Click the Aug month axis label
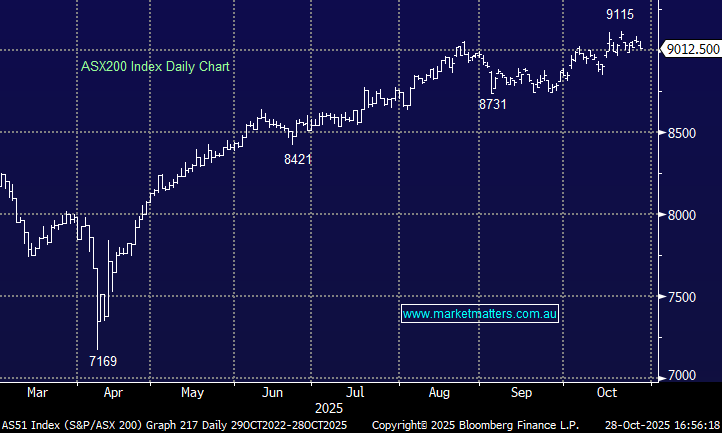Screen dimensions: 722x433 (x=437, y=392)
